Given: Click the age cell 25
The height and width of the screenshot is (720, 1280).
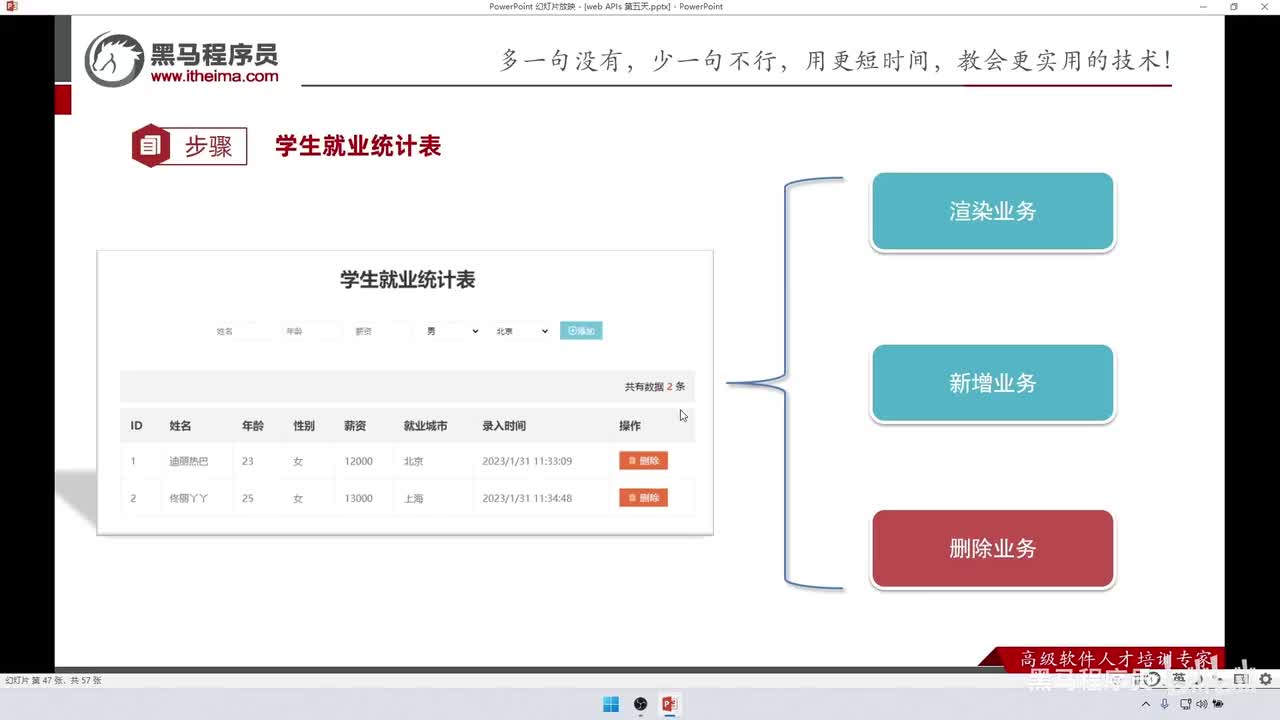Looking at the screenshot, I should (248, 498).
